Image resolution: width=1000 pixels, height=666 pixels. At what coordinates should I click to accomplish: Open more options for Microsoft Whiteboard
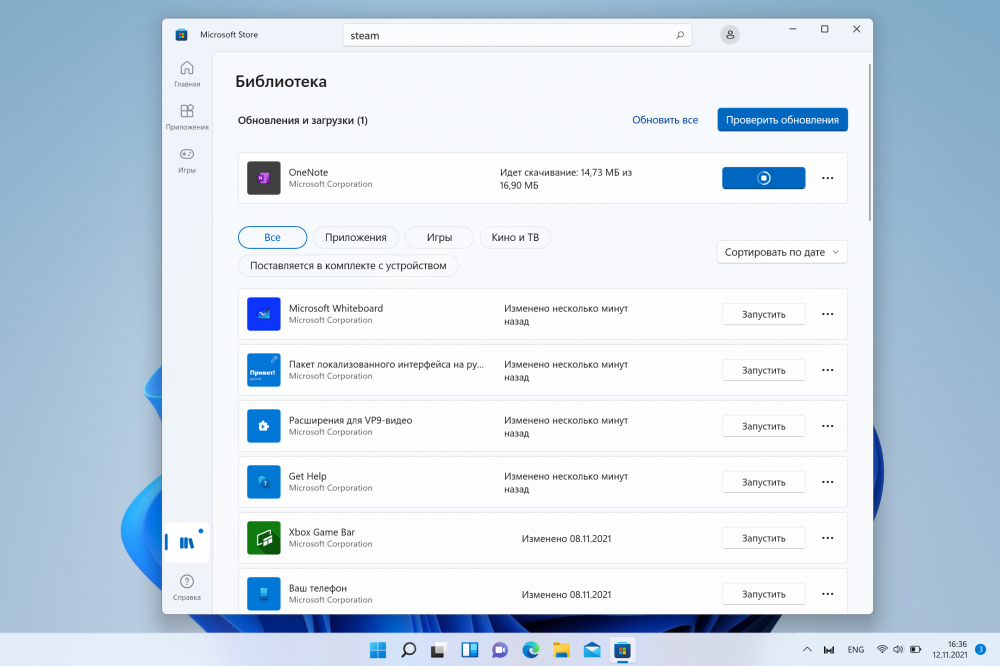tap(827, 314)
